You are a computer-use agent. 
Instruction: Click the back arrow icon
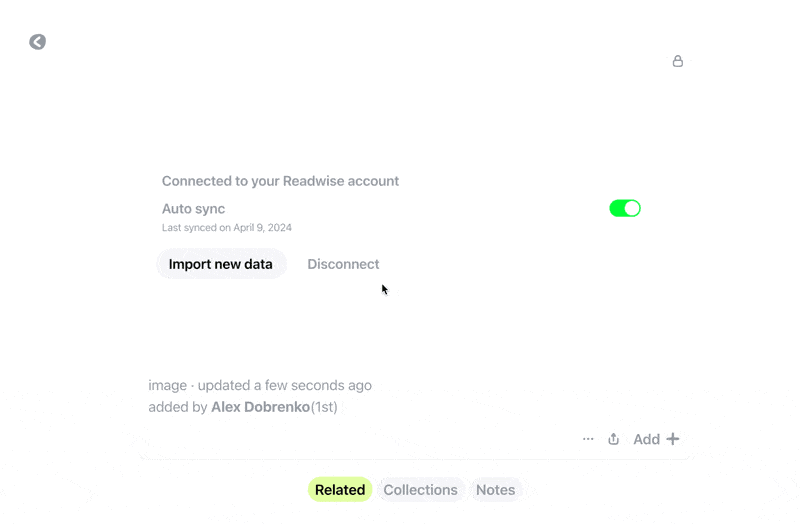[38, 42]
